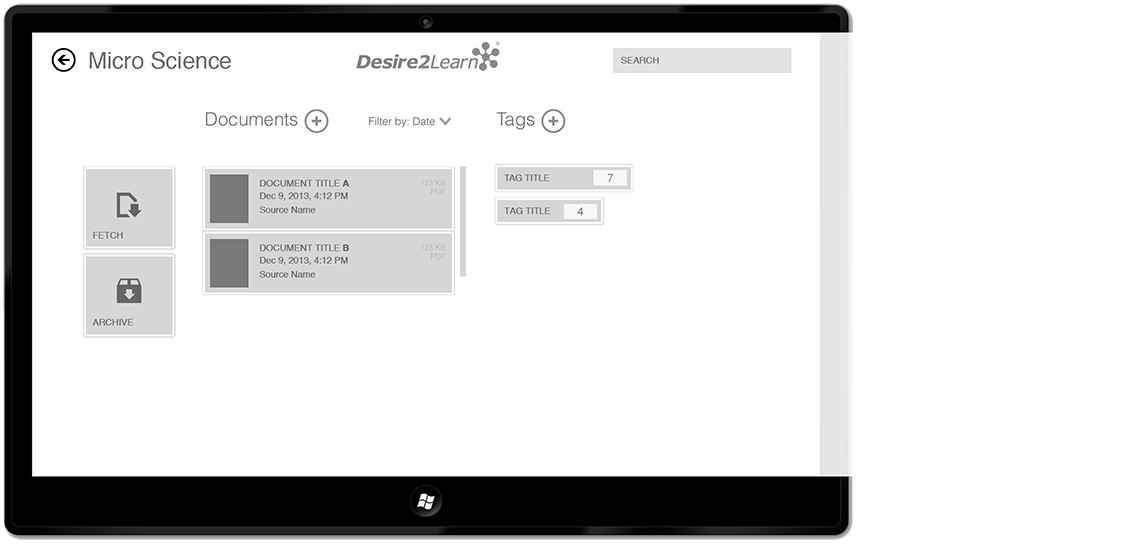Expand the chevron next to Filter by Date
The image size is (1143, 545).
pos(445,122)
